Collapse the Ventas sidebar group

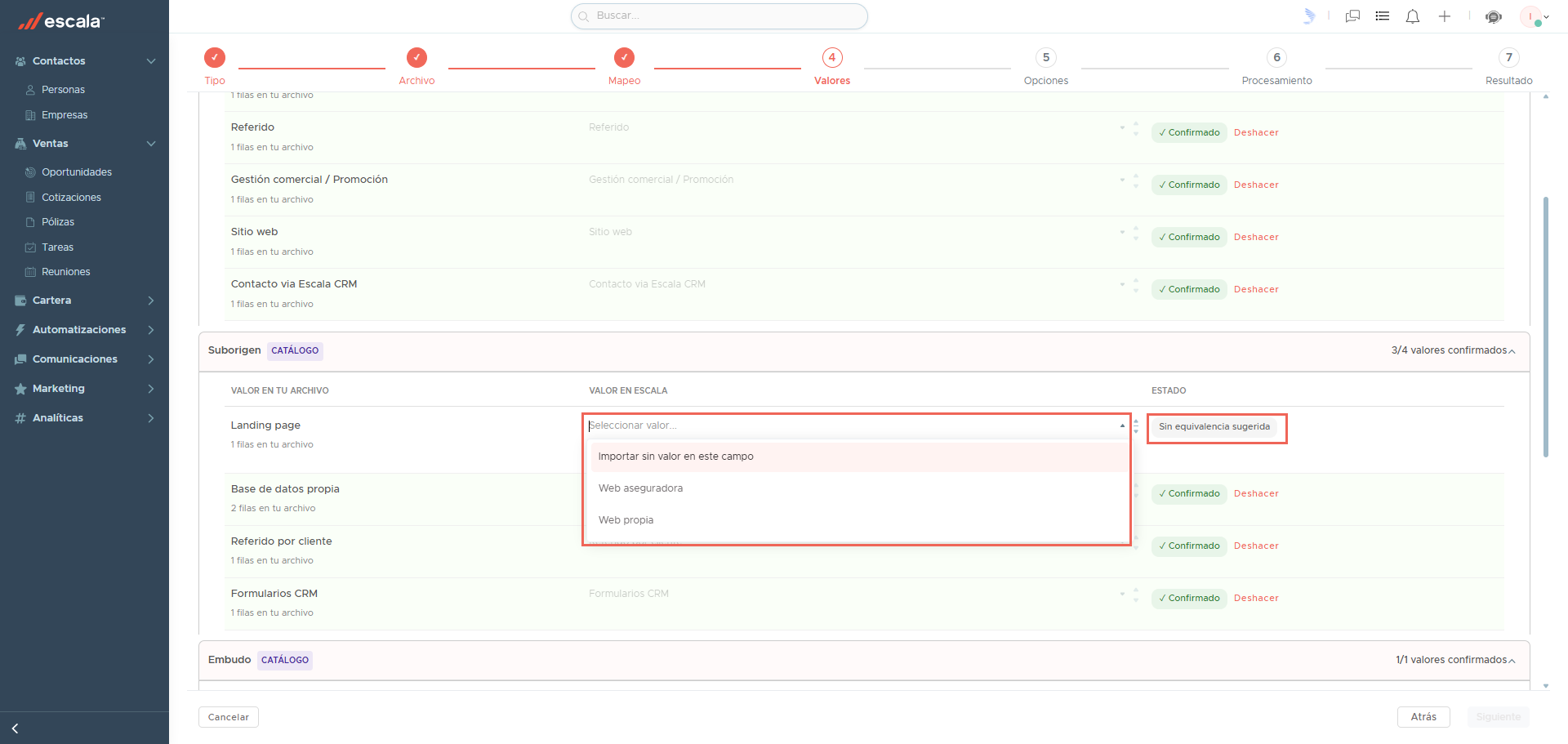click(x=151, y=144)
